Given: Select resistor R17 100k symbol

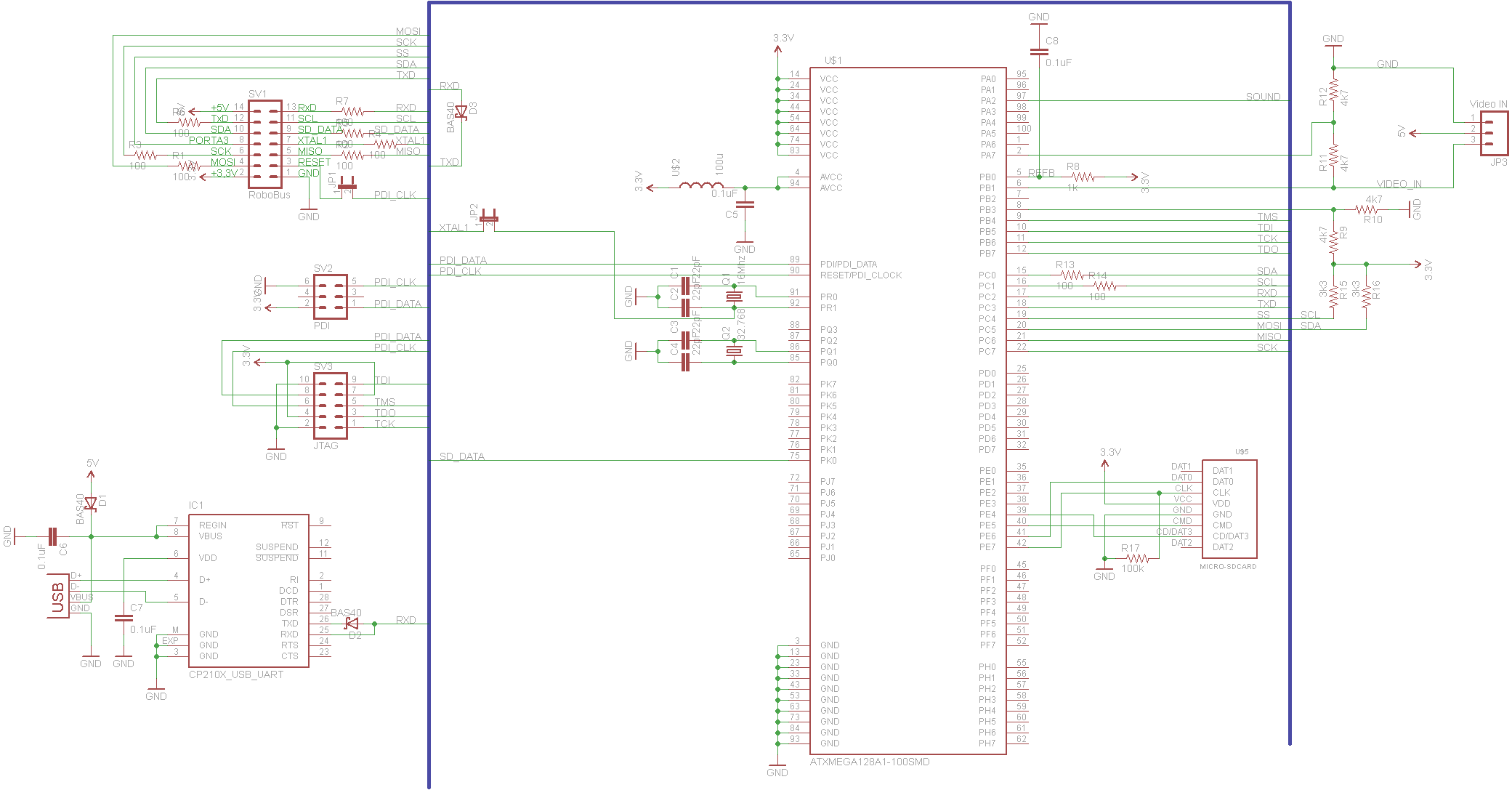Looking at the screenshot, I should click(1137, 558).
